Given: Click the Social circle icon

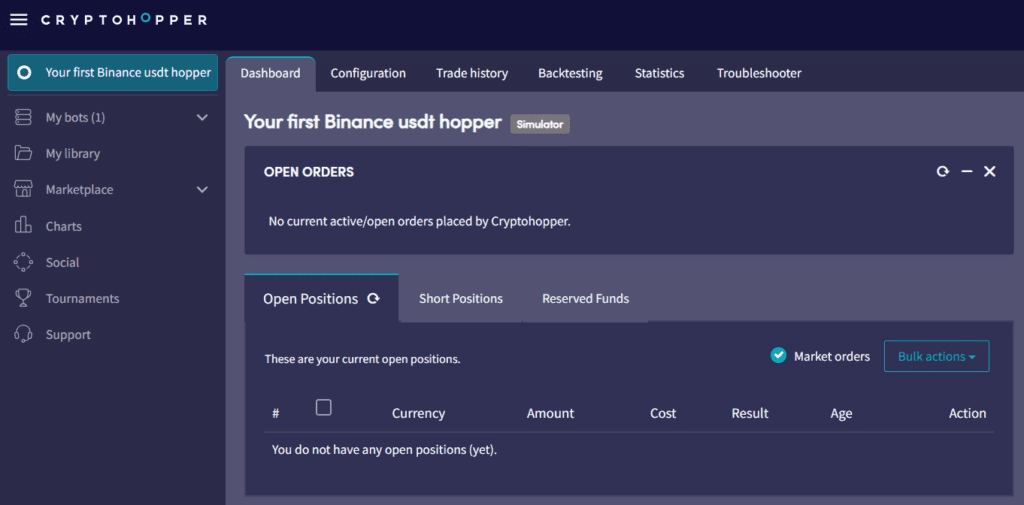Looking at the screenshot, I should (23, 262).
